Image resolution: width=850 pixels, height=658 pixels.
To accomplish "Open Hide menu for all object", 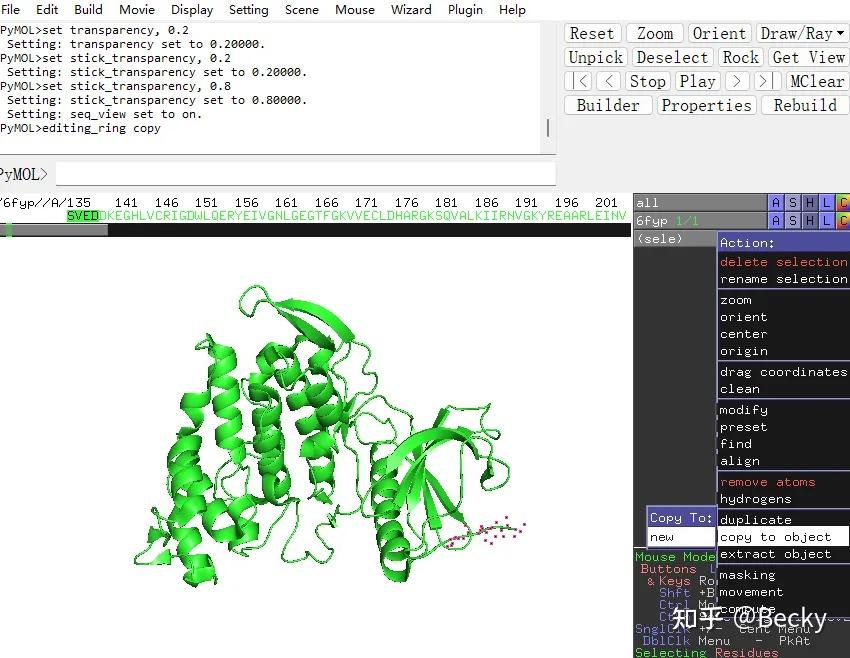I will [809, 203].
